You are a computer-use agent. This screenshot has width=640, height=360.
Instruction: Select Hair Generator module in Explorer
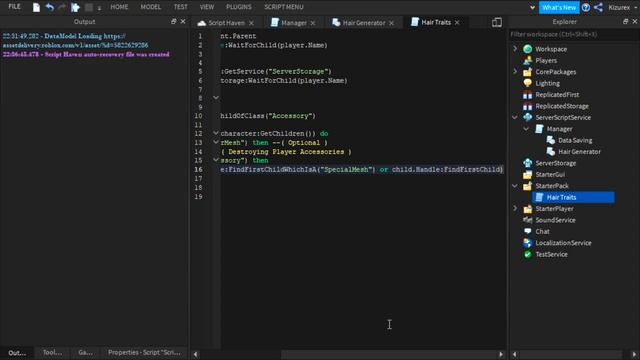[579, 152]
